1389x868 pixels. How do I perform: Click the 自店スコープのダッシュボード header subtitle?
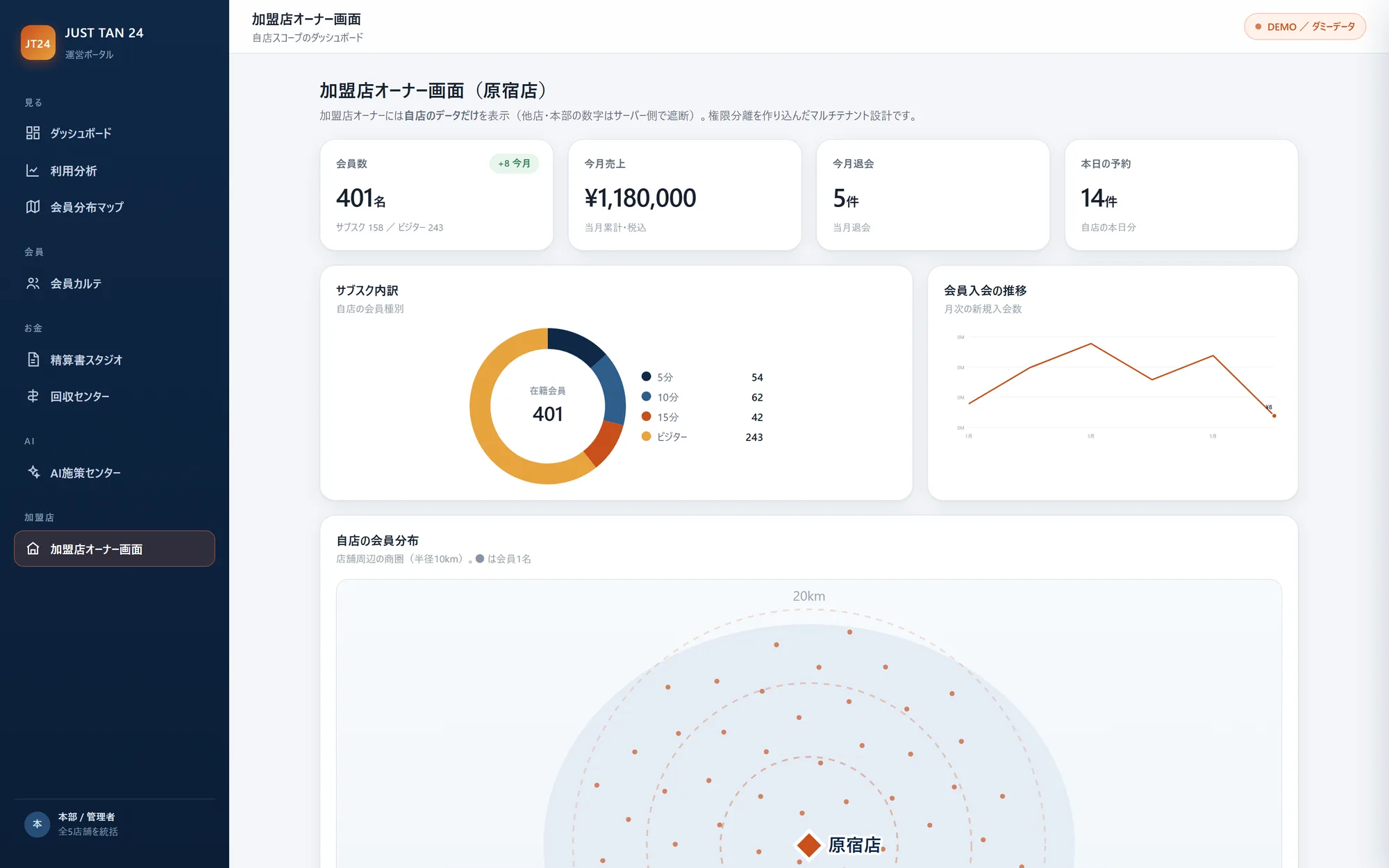[x=308, y=37]
